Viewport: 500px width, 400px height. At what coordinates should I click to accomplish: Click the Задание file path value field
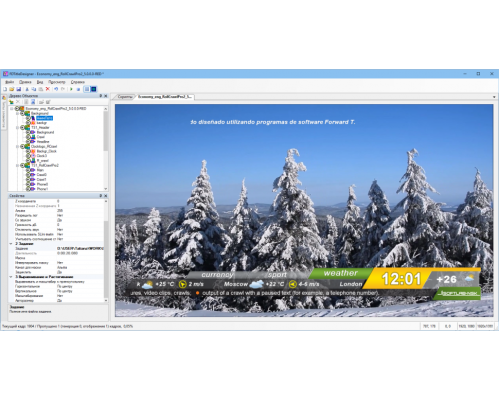click(80, 248)
